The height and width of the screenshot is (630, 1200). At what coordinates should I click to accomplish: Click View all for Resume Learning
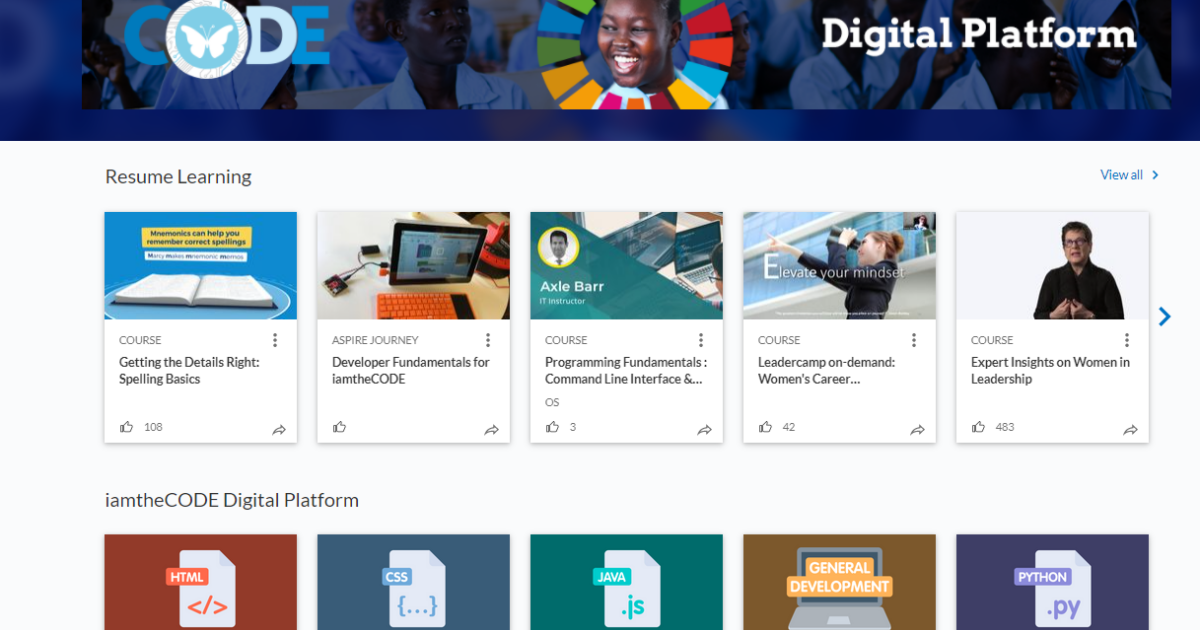tap(1130, 175)
